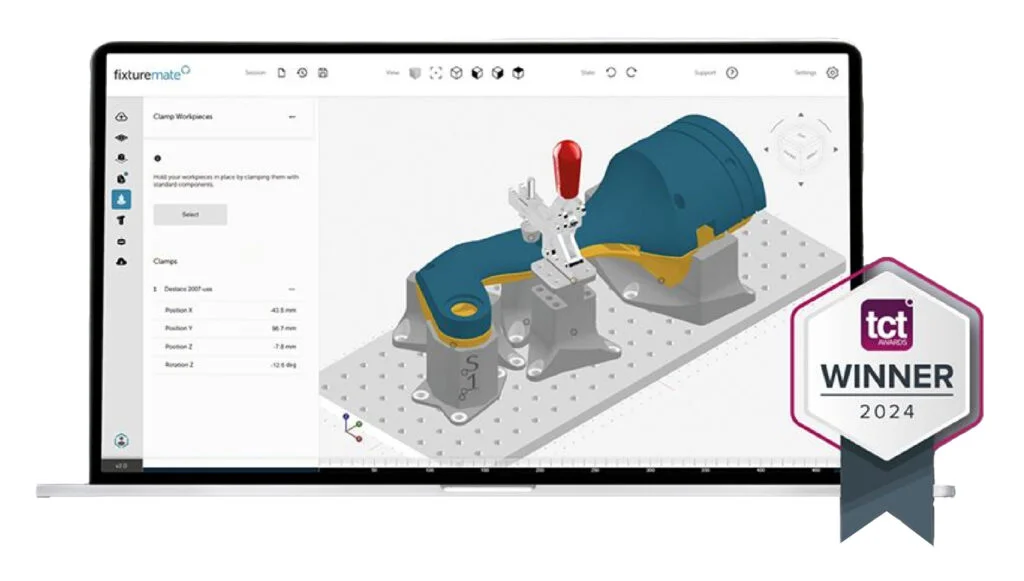Click the Select button in clamp panel
1024x581 pixels.
(190, 214)
